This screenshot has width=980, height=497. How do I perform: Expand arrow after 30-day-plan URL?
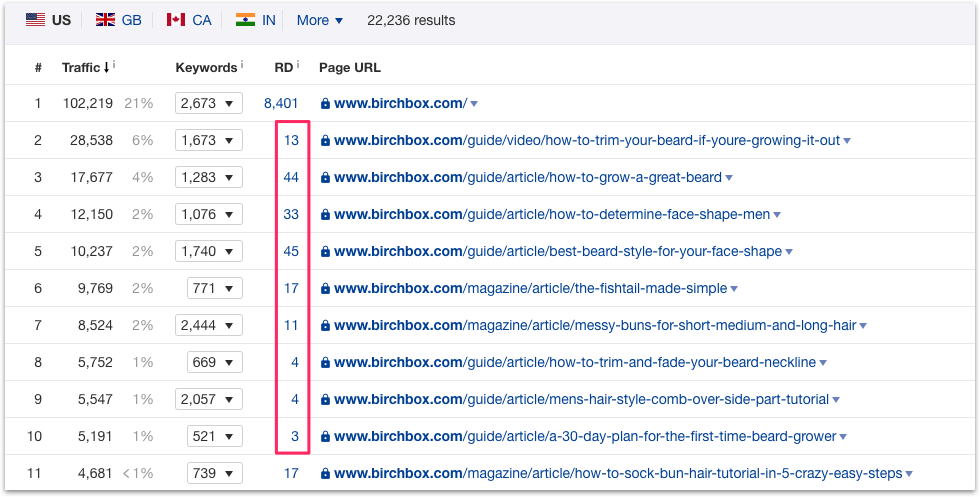[x=843, y=437]
